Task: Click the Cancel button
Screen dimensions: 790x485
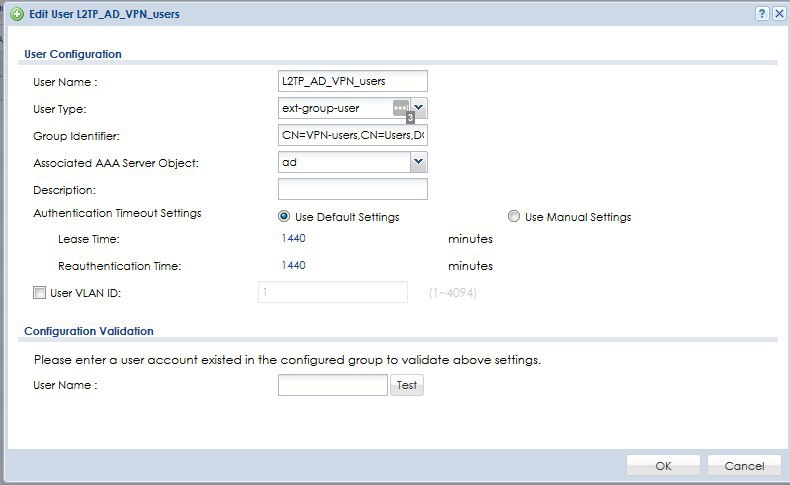Action: [744, 465]
